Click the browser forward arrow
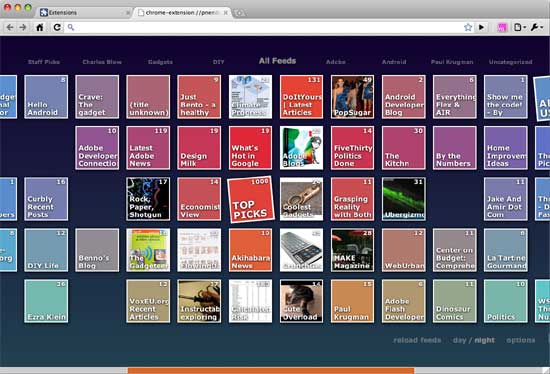This screenshot has height=374, width=550. click(23, 27)
